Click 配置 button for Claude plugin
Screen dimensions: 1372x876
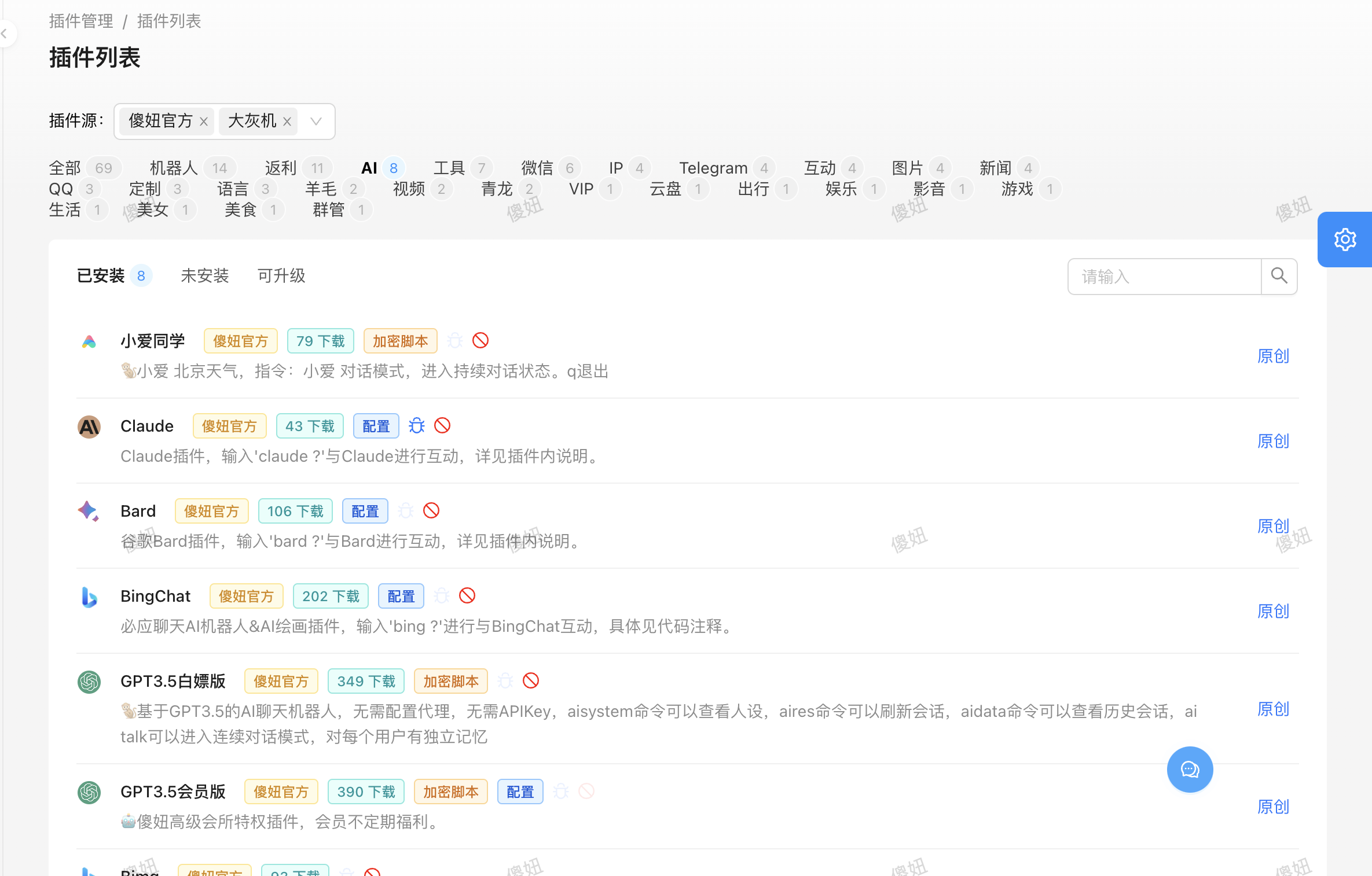376,426
